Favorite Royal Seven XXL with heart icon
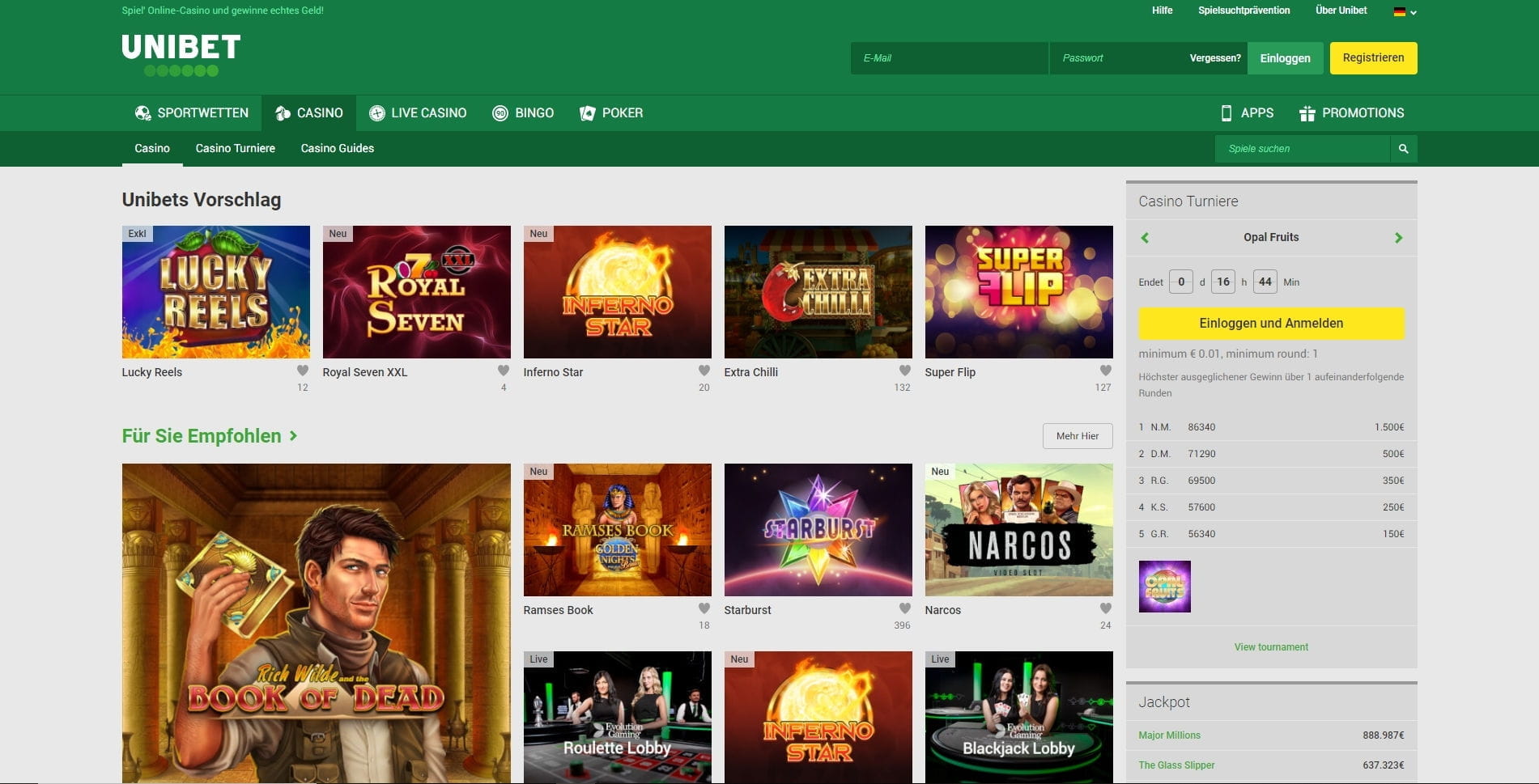This screenshot has width=1539, height=784. point(504,371)
